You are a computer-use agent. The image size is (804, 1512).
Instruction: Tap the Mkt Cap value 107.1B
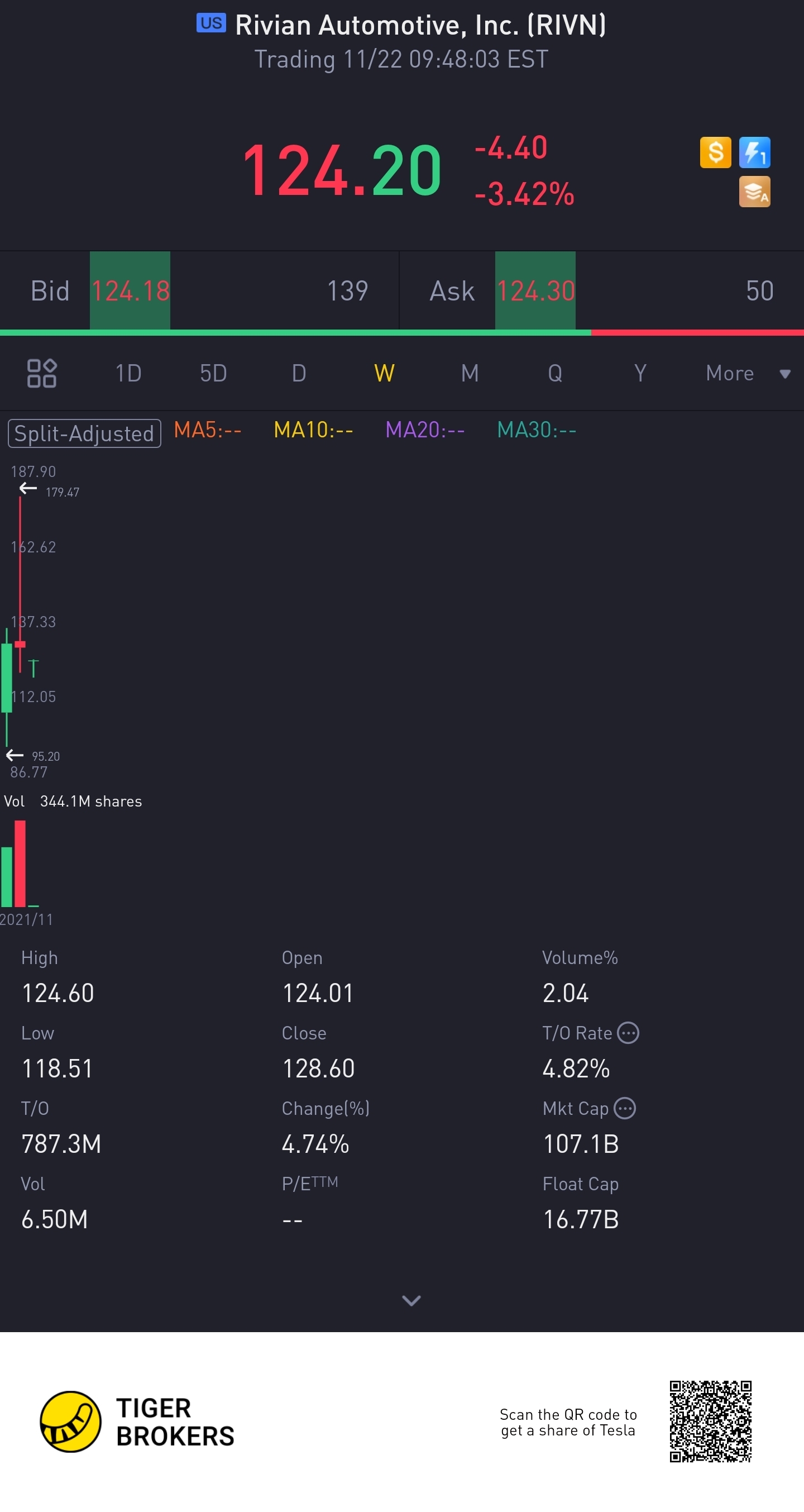pyautogui.click(x=581, y=1144)
